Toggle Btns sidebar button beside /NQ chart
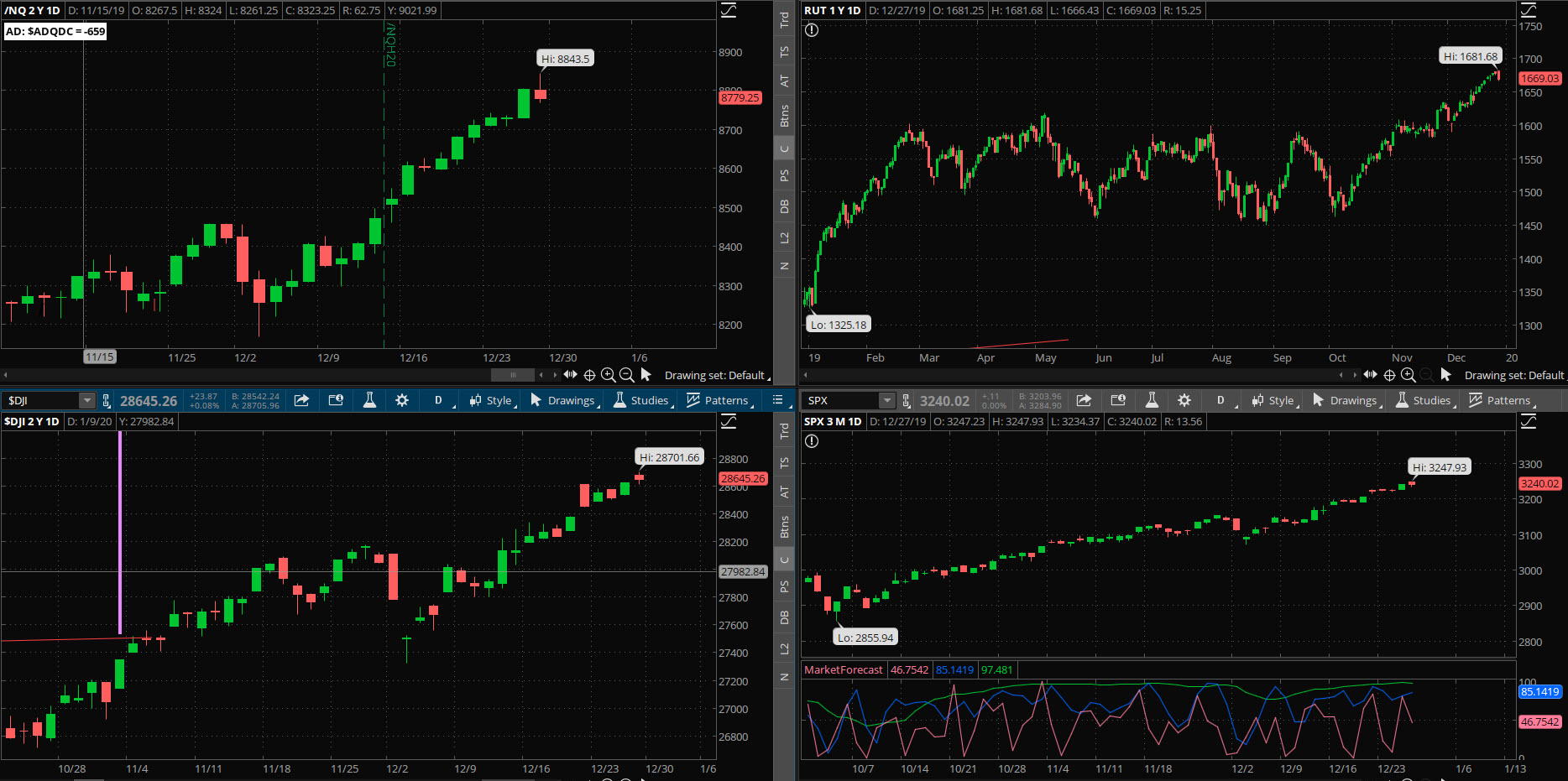This screenshot has width=1568, height=781. click(784, 116)
